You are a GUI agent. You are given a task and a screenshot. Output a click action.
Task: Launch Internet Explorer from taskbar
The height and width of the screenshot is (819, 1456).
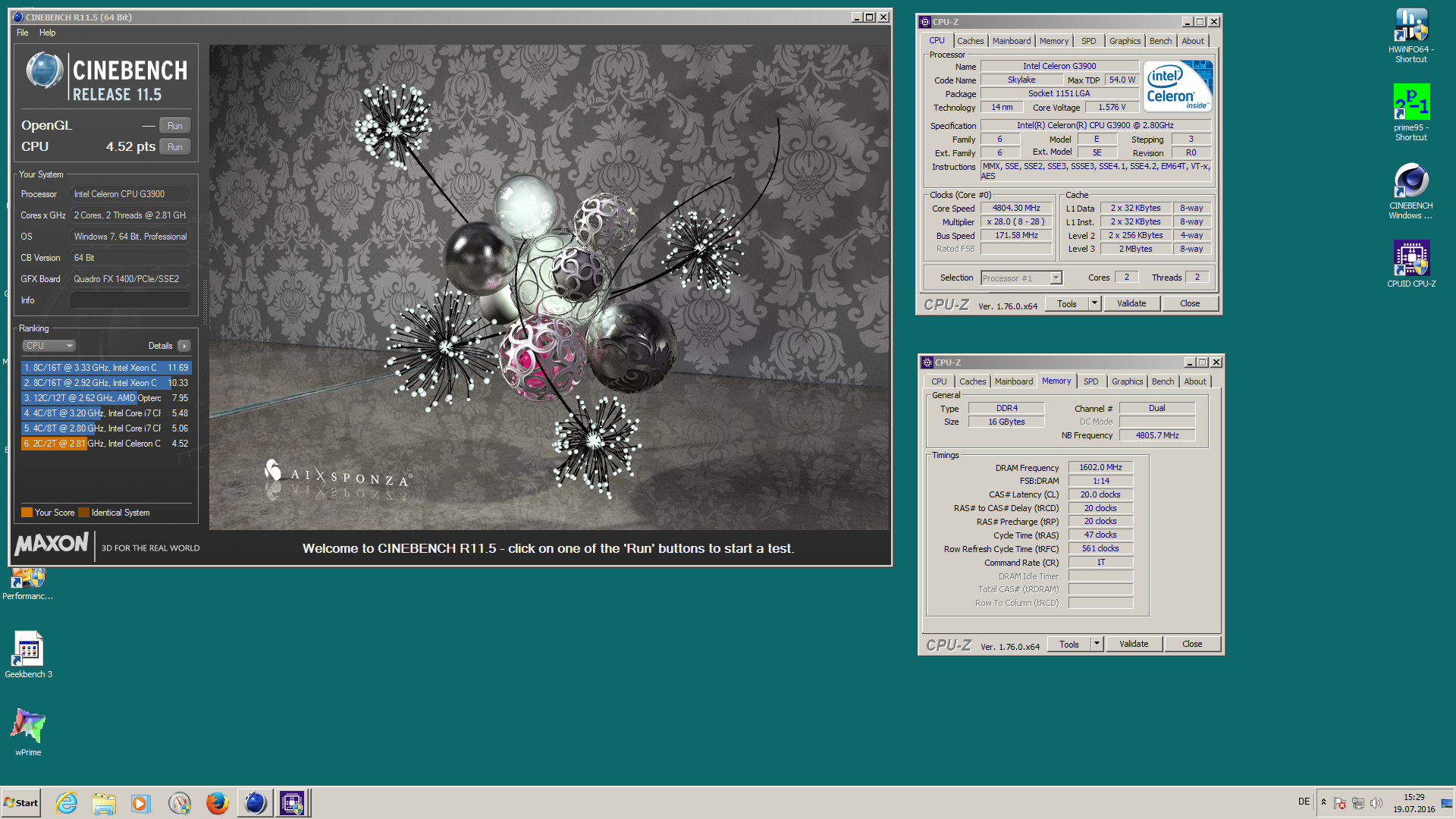pos(67,803)
